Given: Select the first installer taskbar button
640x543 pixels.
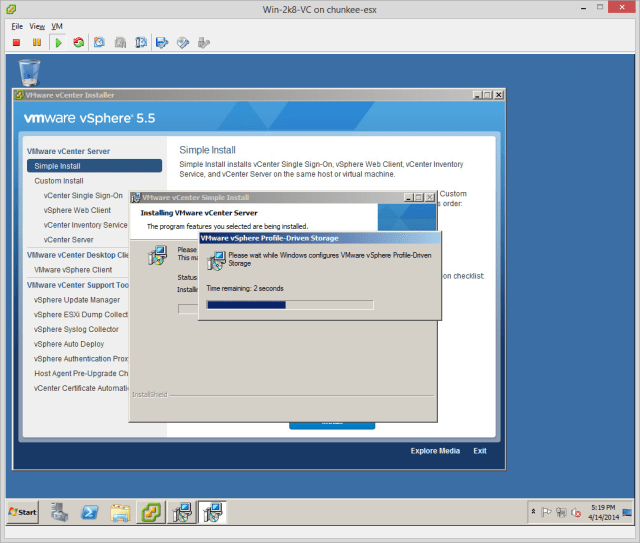Looking at the screenshot, I should coord(182,512).
